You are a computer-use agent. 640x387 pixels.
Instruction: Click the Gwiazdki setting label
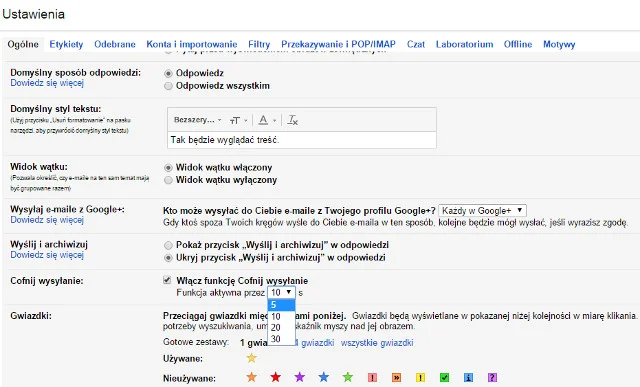click(x=31, y=316)
